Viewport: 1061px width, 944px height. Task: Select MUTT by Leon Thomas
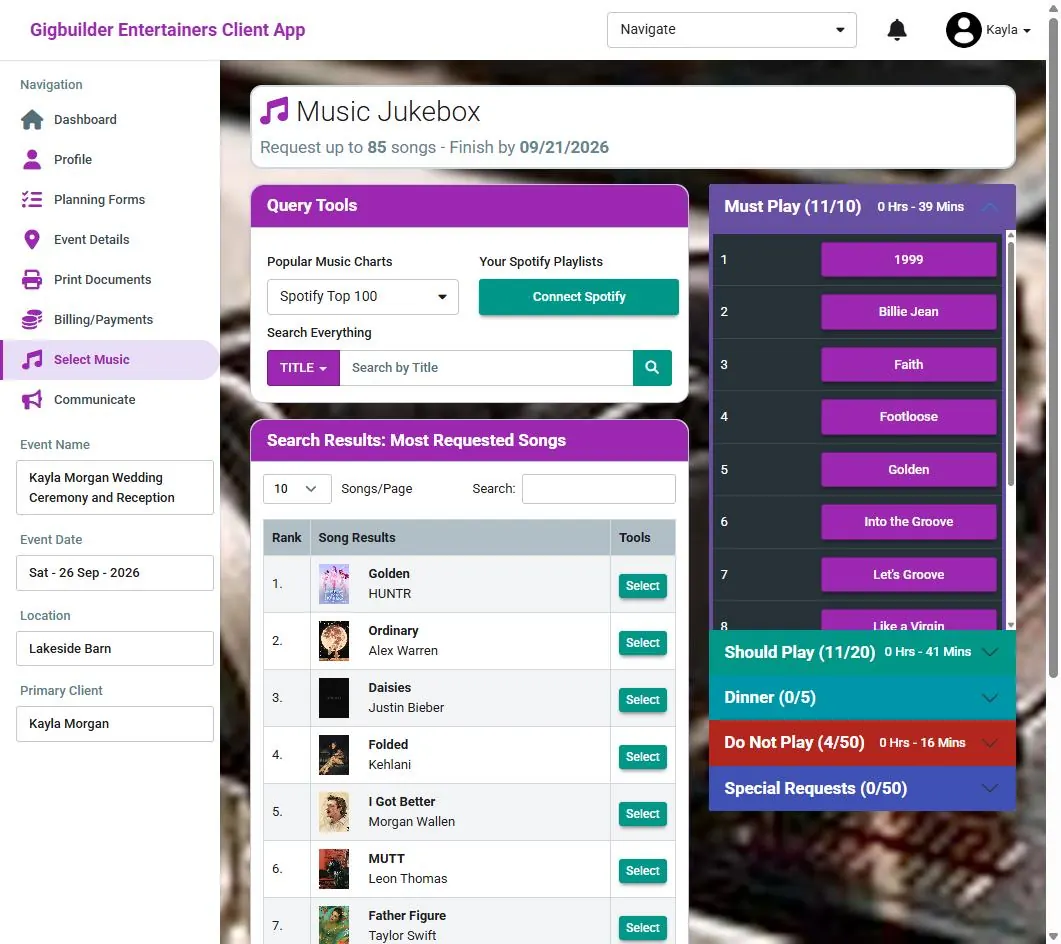pos(642,870)
